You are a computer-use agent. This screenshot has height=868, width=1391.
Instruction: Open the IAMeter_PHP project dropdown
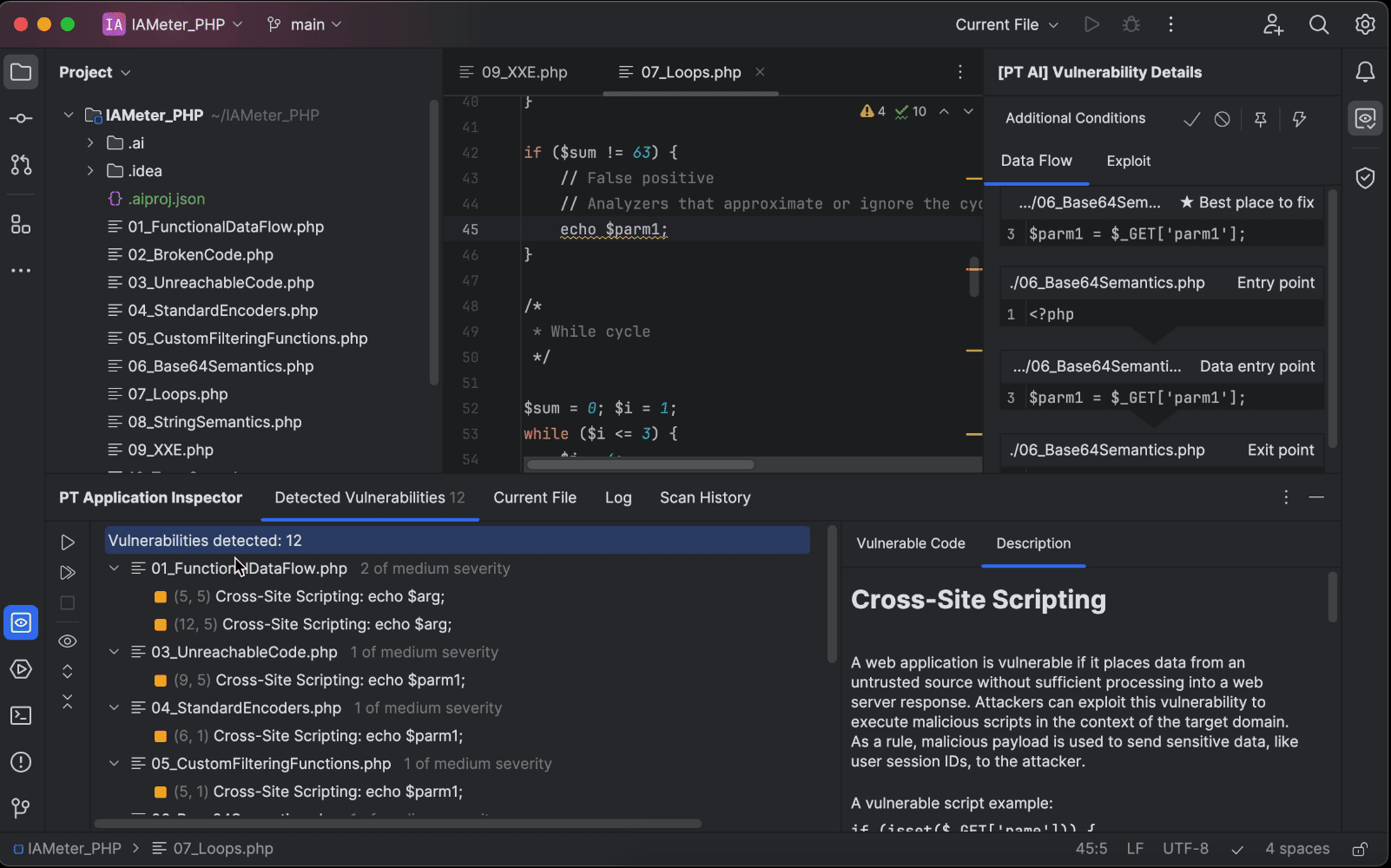174,24
